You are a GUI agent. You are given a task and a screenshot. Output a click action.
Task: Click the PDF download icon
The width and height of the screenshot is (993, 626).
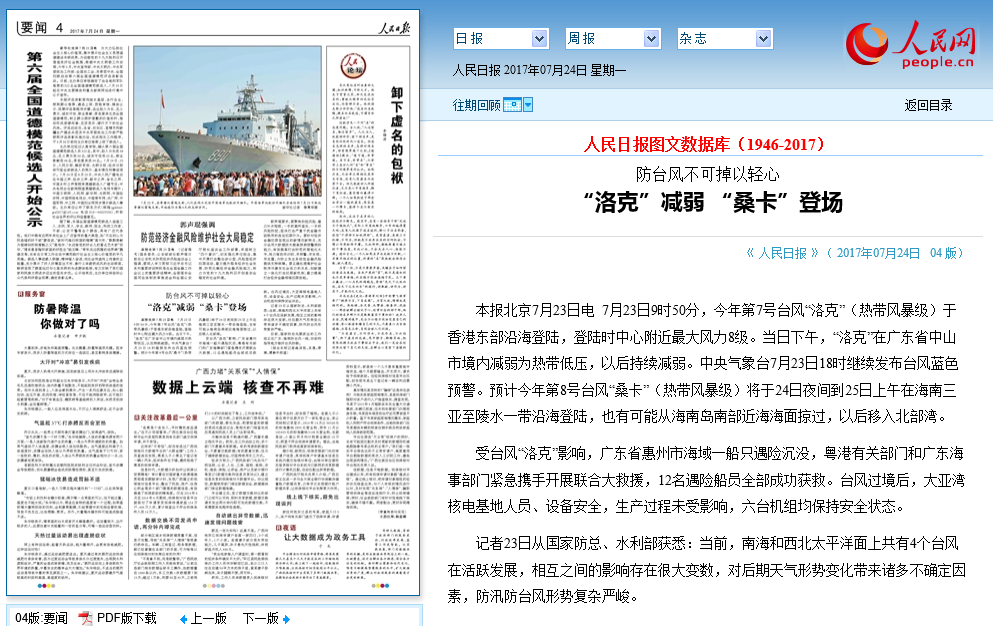[x=85, y=618]
